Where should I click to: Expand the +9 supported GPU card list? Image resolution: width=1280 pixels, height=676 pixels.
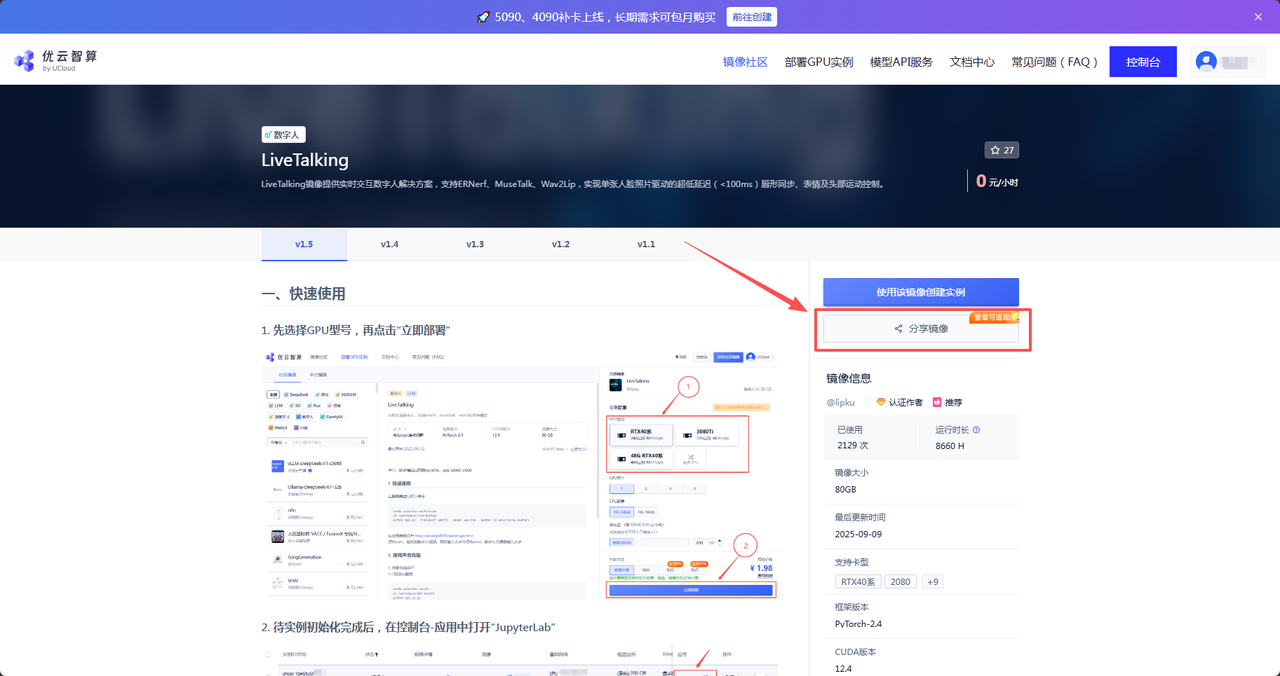pos(932,581)
